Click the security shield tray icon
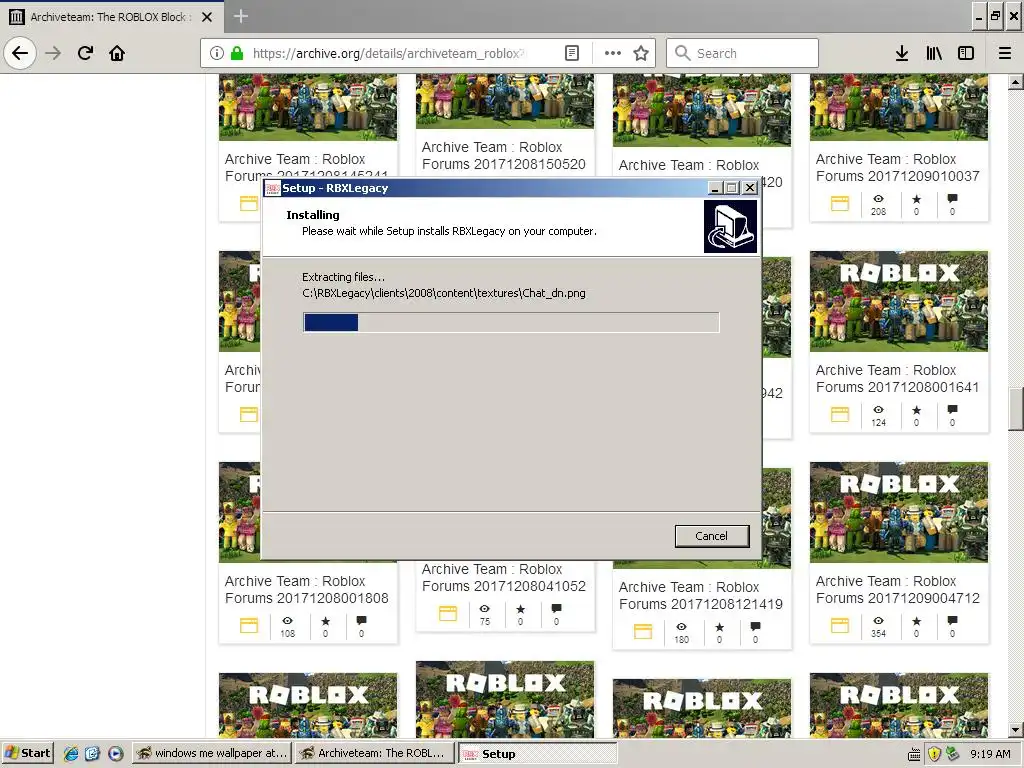Viewport: 1024px width, 768px height. [x=934, y=754]
